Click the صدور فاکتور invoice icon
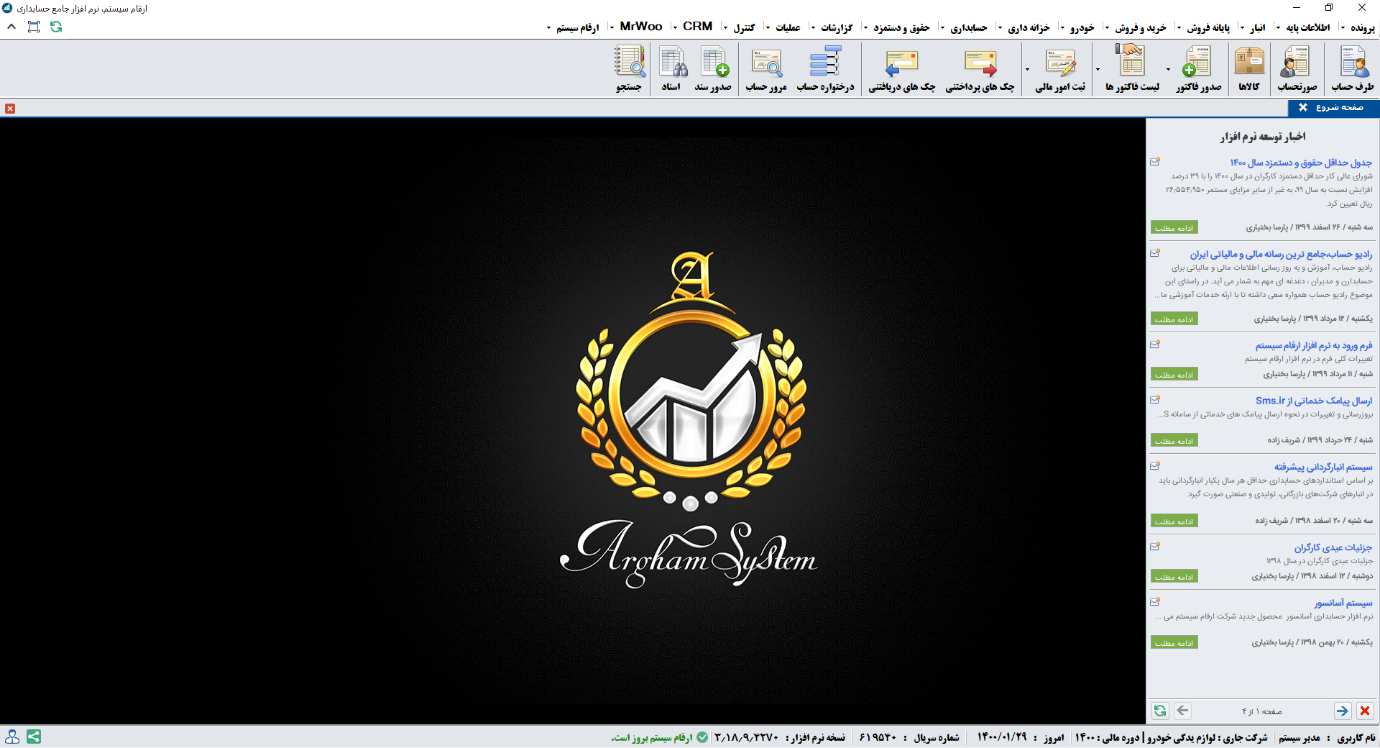This screenshot has height=748, width=1380. click(x=1197, y=70)
